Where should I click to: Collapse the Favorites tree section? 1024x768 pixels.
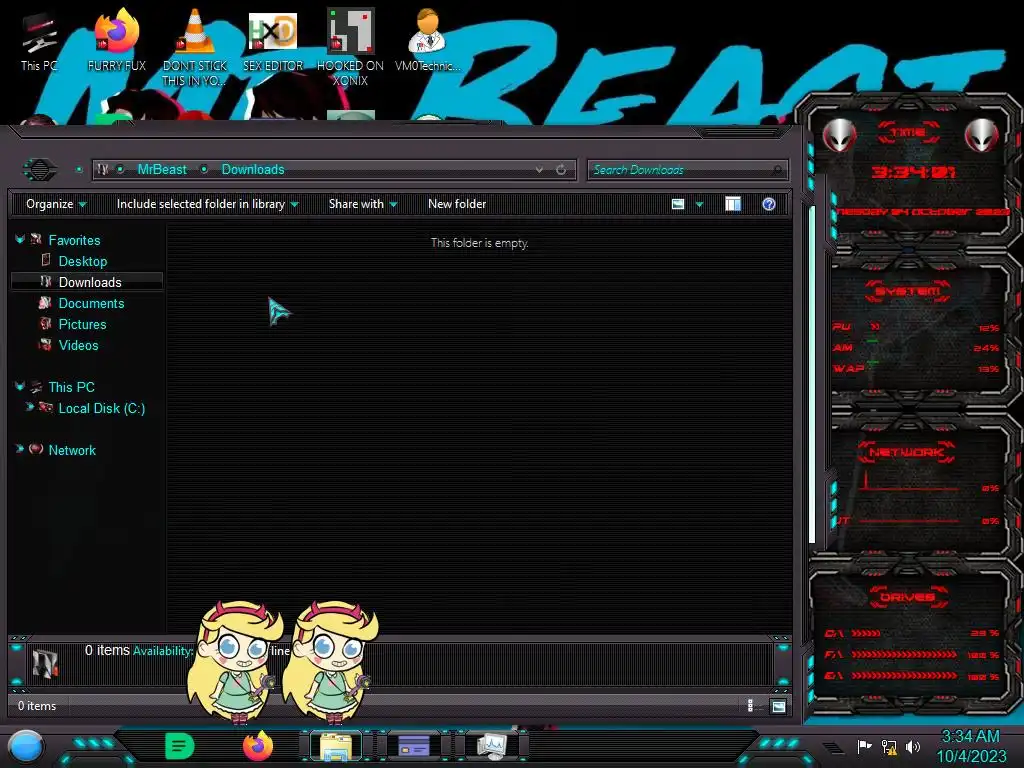tap(20, 240)
